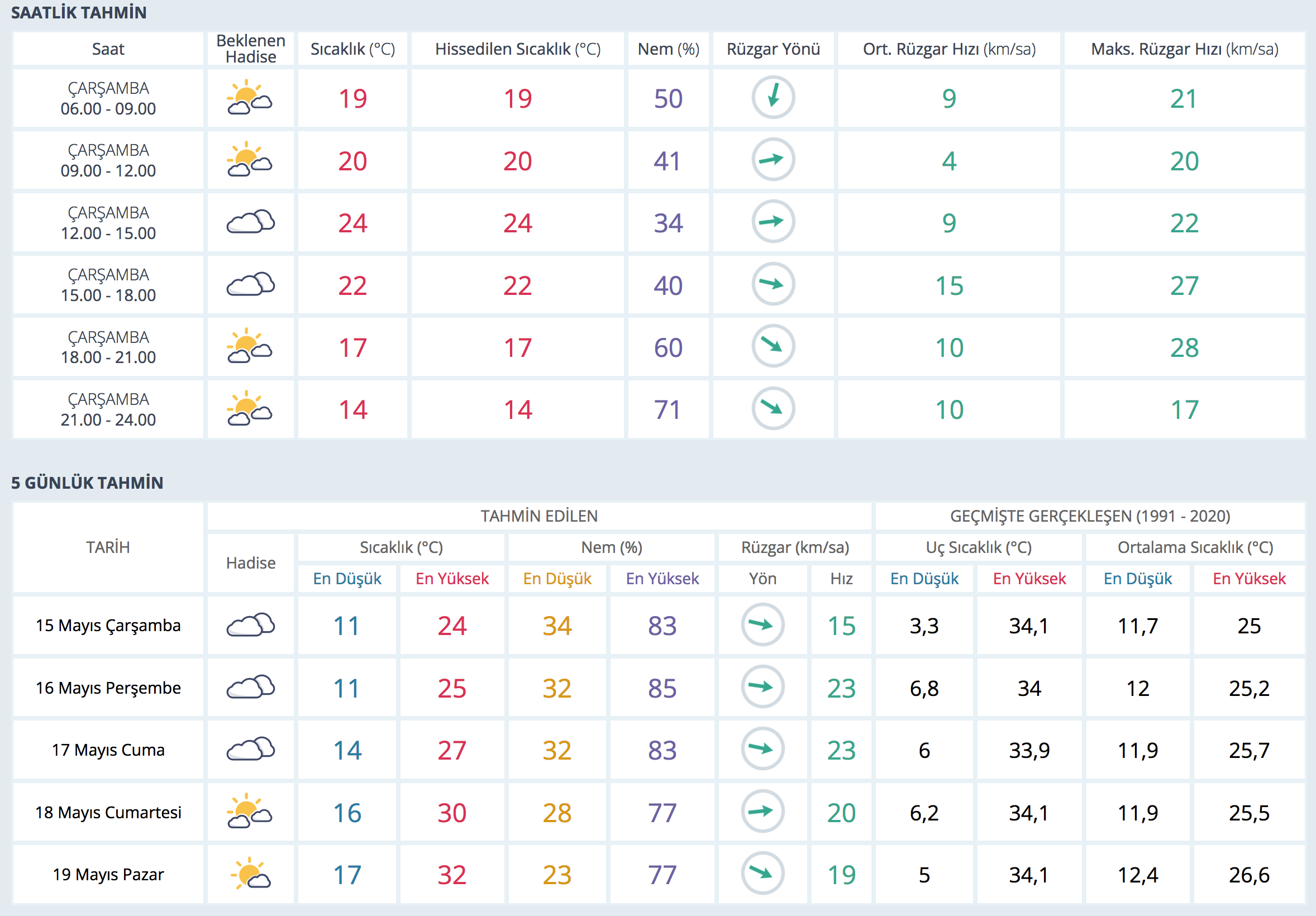Screen dimensions: 1316x916
Task: Click the wind direction icon for 18 Mayıs Cumartesi
Action: (762, 811)
